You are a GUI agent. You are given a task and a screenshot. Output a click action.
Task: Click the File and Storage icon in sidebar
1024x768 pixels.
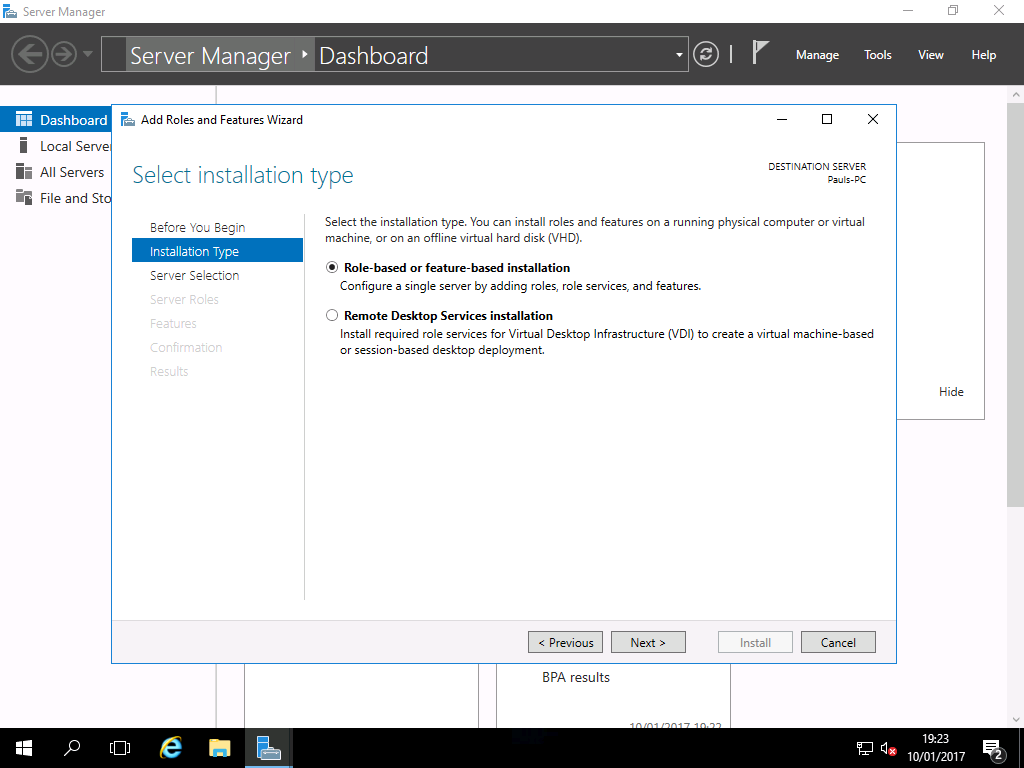[x=24, y=197]
